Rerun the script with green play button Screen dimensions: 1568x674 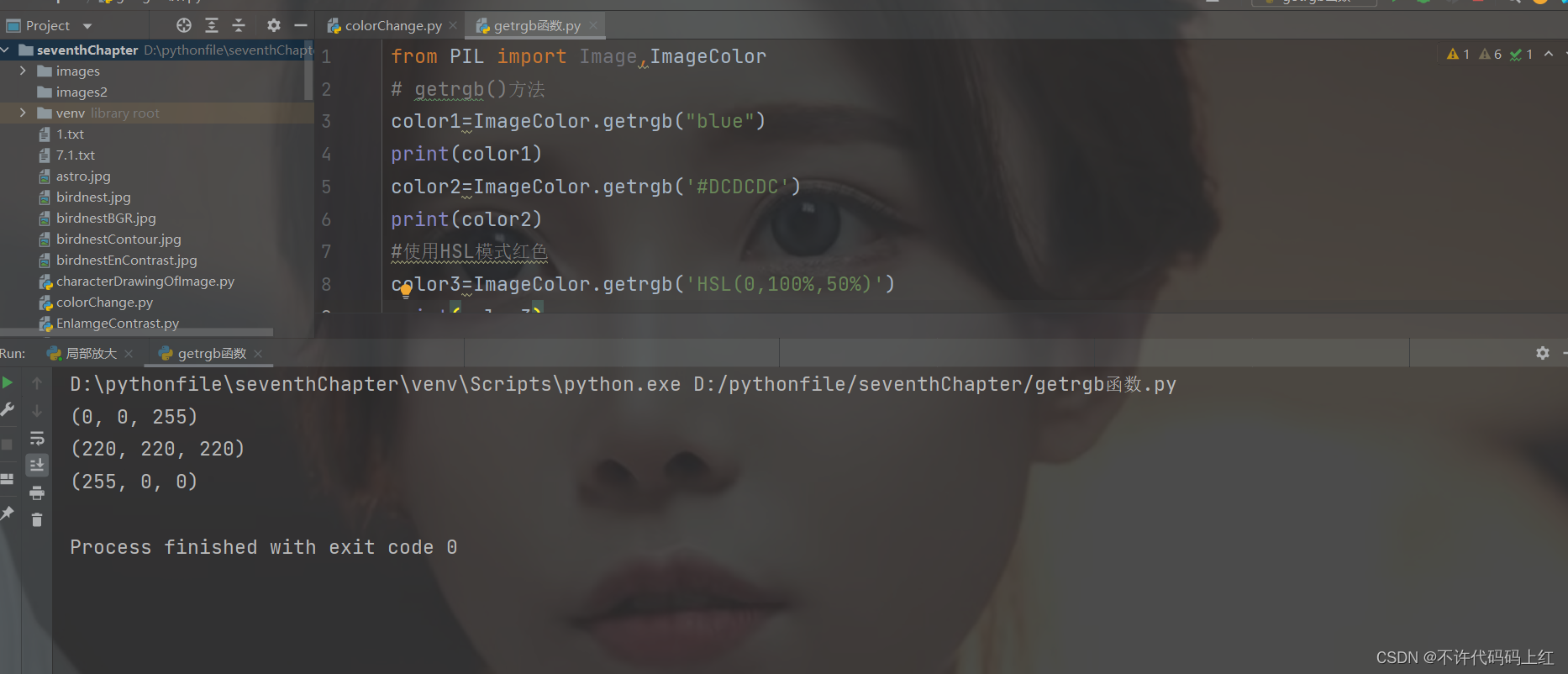pyautogui.click(x=8, y=382)
